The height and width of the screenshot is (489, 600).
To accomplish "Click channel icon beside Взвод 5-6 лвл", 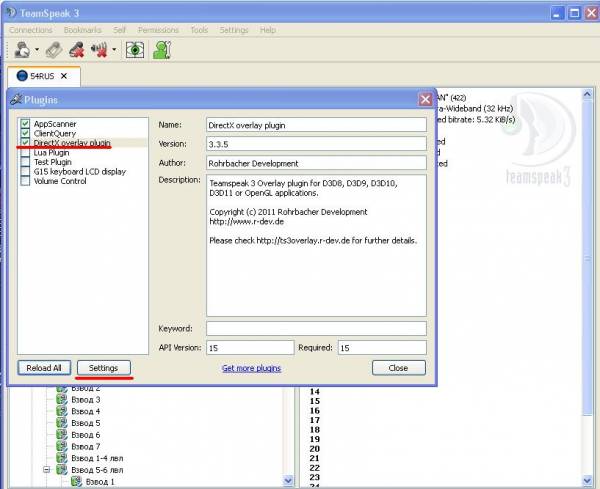I will (x=62, y=469).
